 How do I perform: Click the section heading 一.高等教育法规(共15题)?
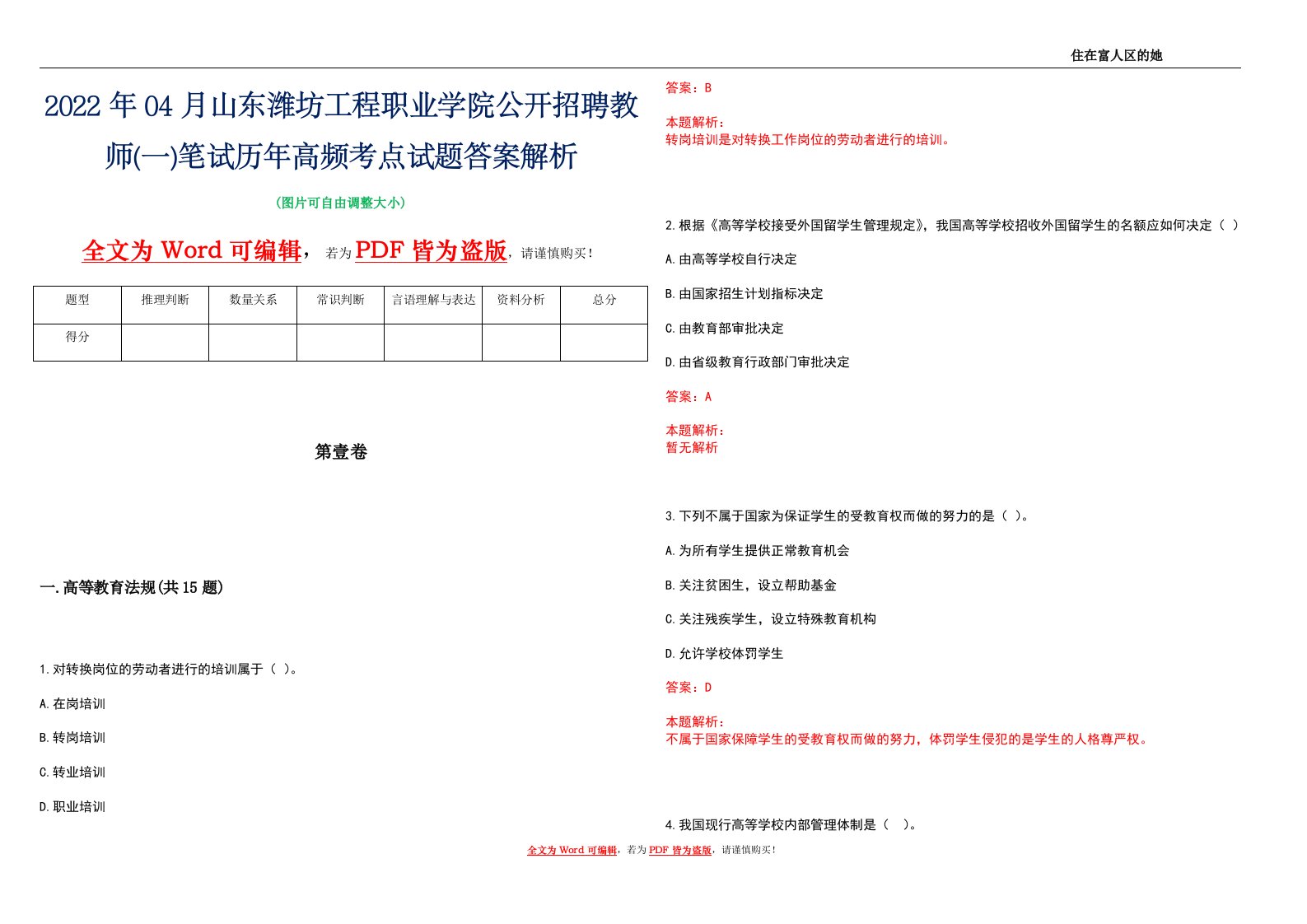coord(132,587)
